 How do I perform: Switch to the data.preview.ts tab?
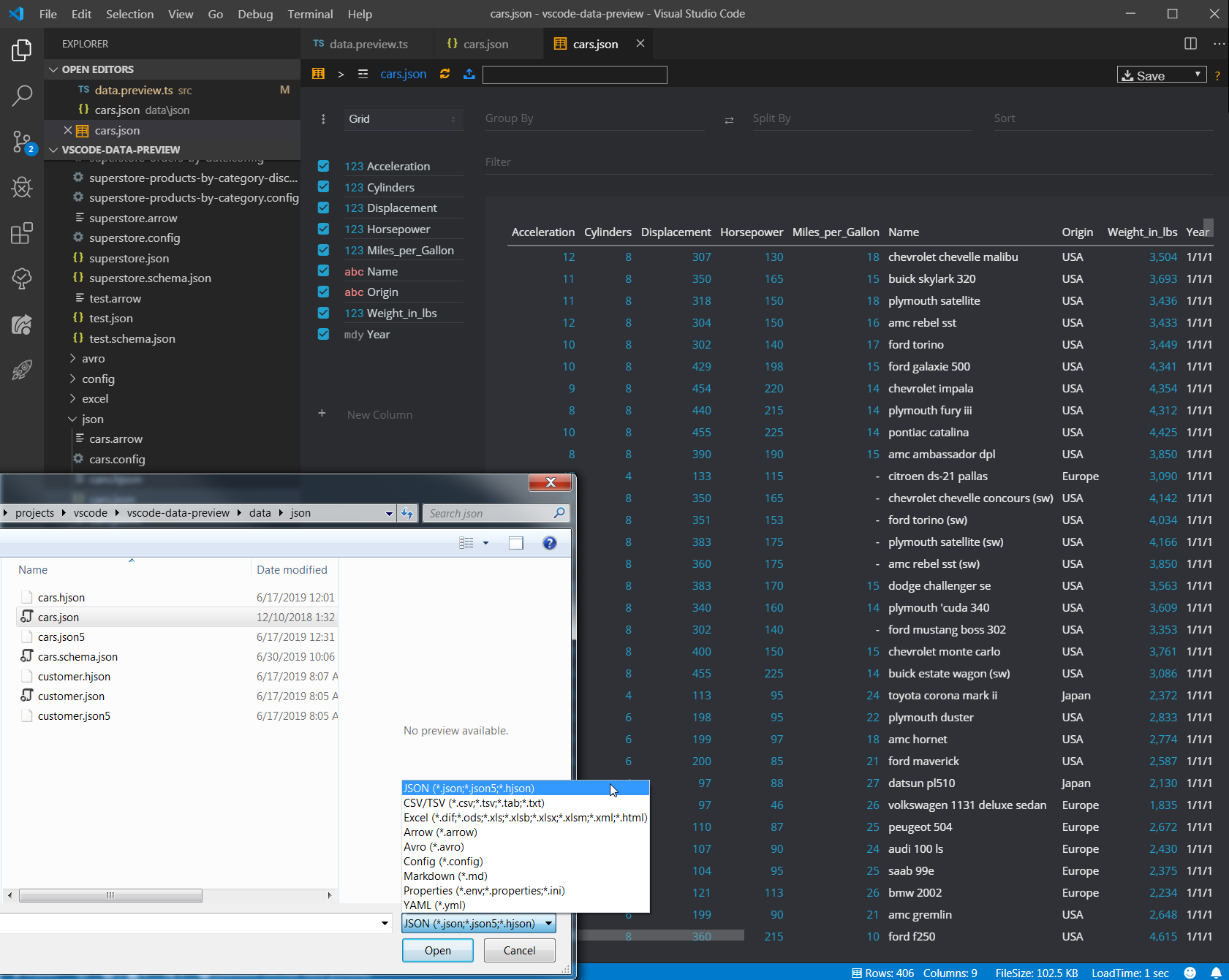tap(368, 44)
